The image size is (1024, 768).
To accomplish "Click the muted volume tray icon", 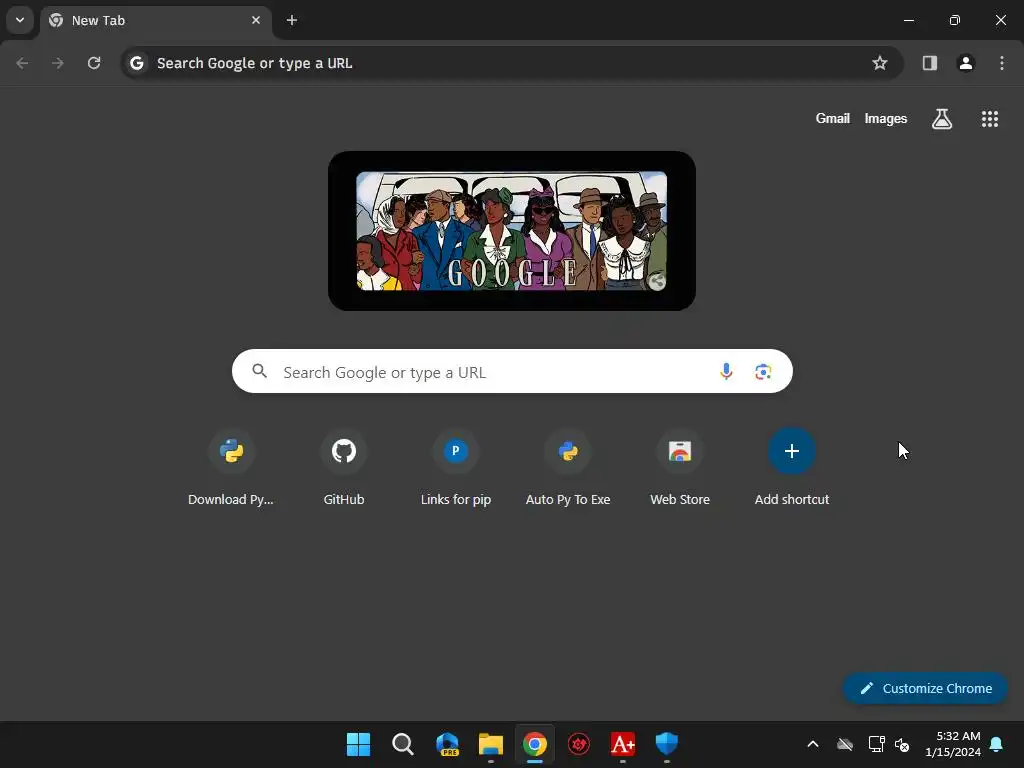I will 903,744.
